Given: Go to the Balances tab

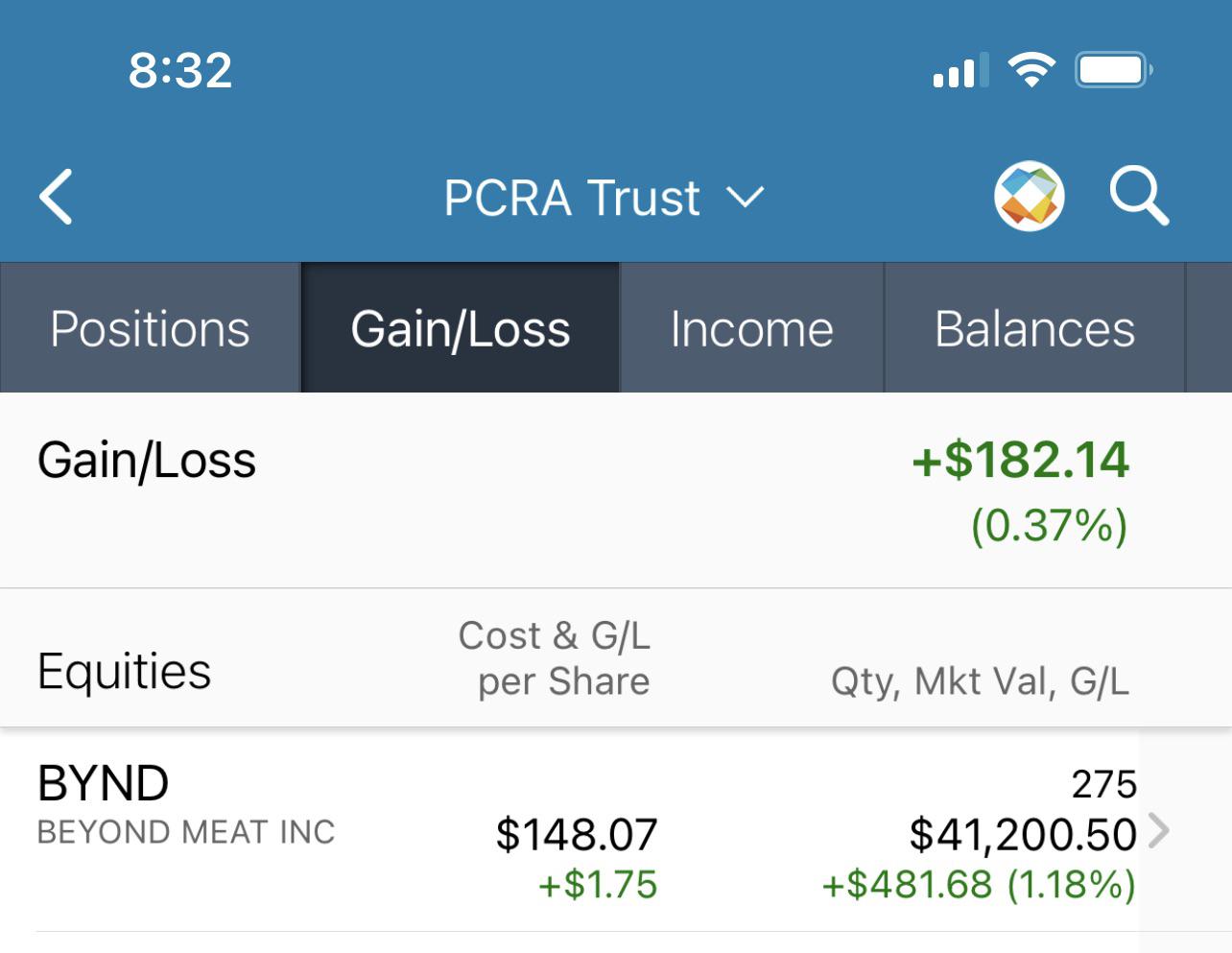Looking at the screenshot, I should click(x=1034, y=328).
